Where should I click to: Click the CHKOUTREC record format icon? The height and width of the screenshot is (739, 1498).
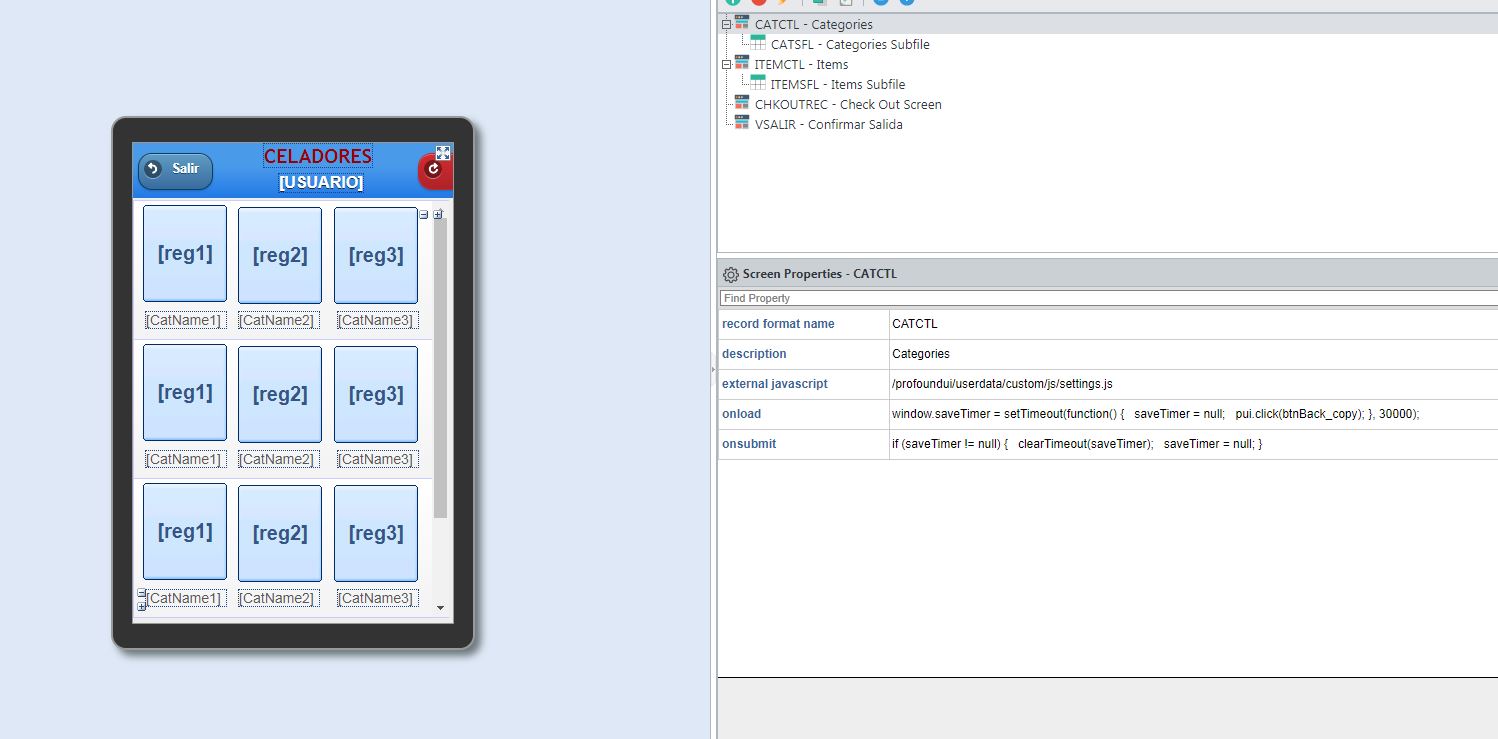pos(741,103)
